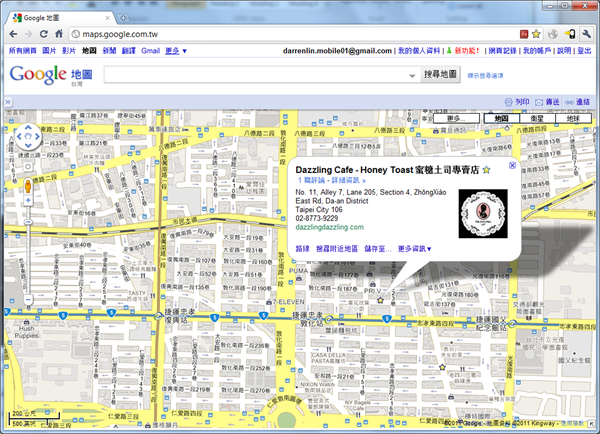Pan the map down
Viewport: 600px width, 434px height.
coord(28,145)
